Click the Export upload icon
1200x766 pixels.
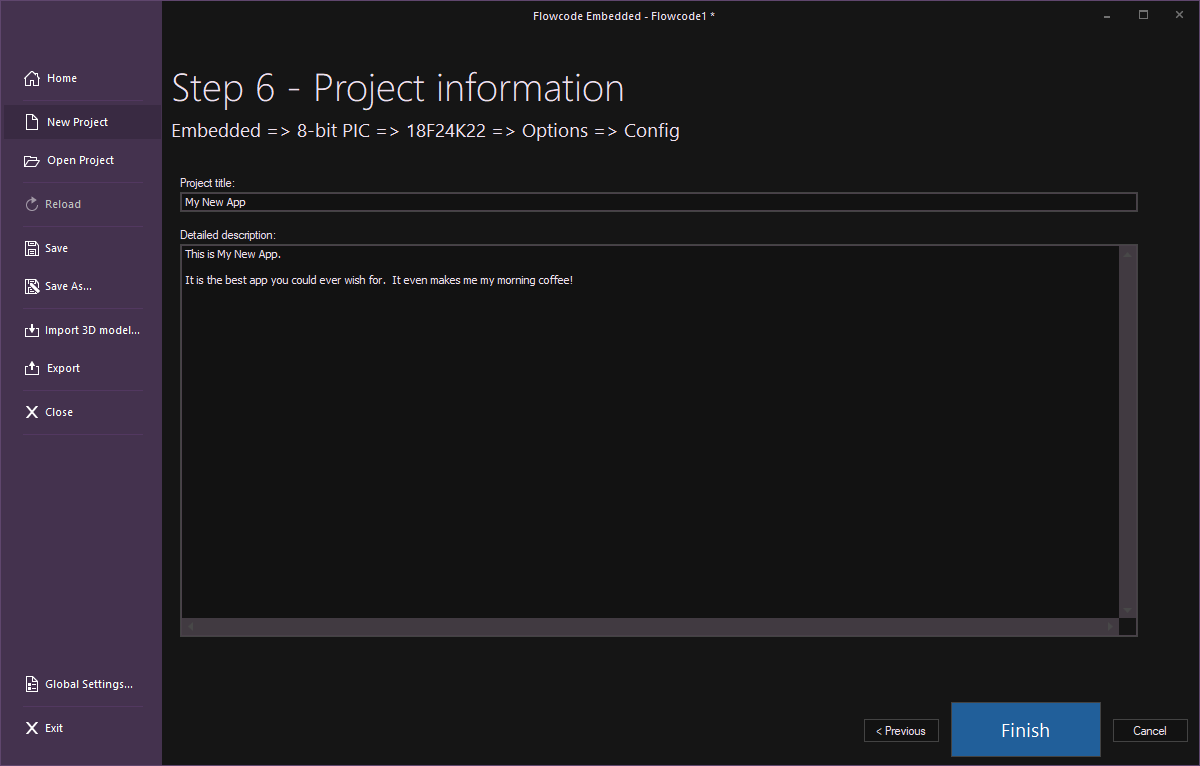[32, 368]
